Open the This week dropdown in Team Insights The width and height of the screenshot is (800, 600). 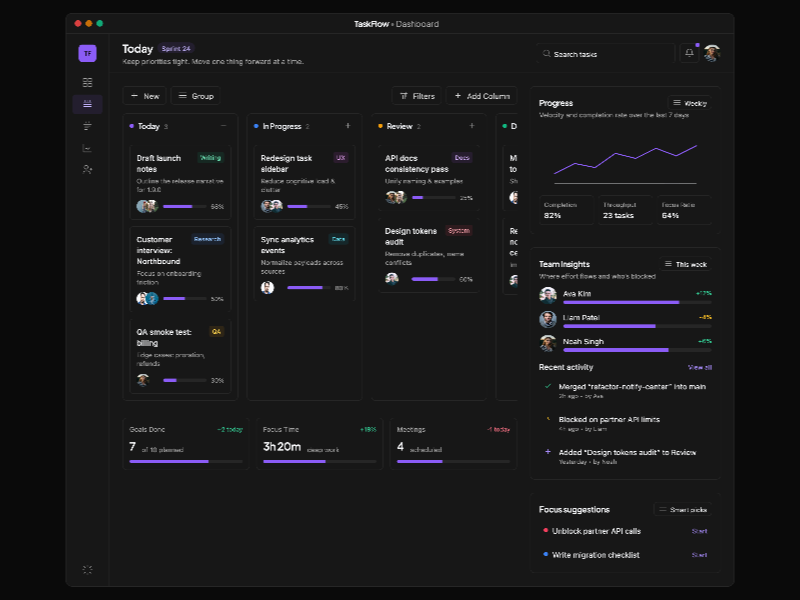point(685,264)
